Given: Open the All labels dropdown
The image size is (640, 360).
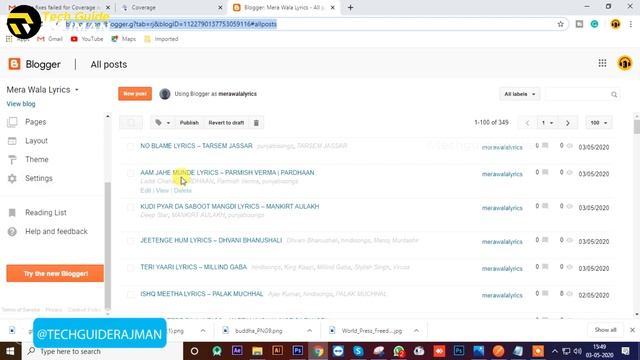Looking at the screenshot, I should [x=519, y=94].
